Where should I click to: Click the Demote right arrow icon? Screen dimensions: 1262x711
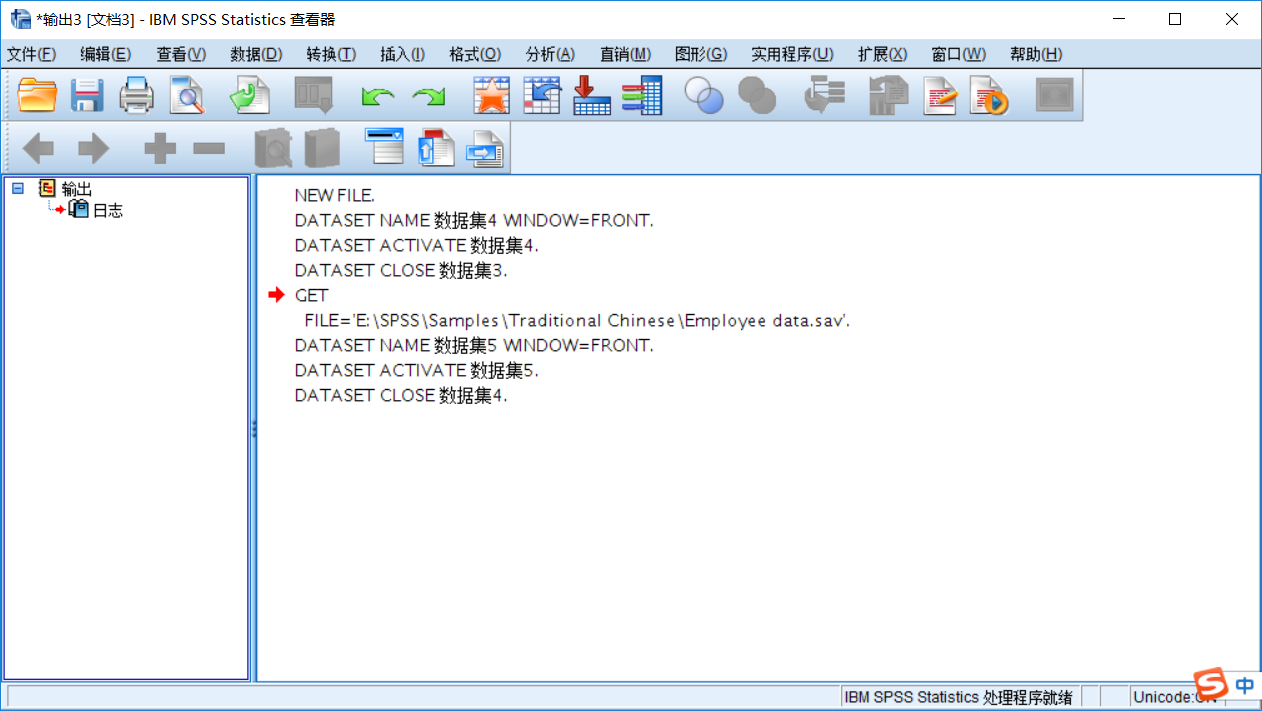pos(93,149)
